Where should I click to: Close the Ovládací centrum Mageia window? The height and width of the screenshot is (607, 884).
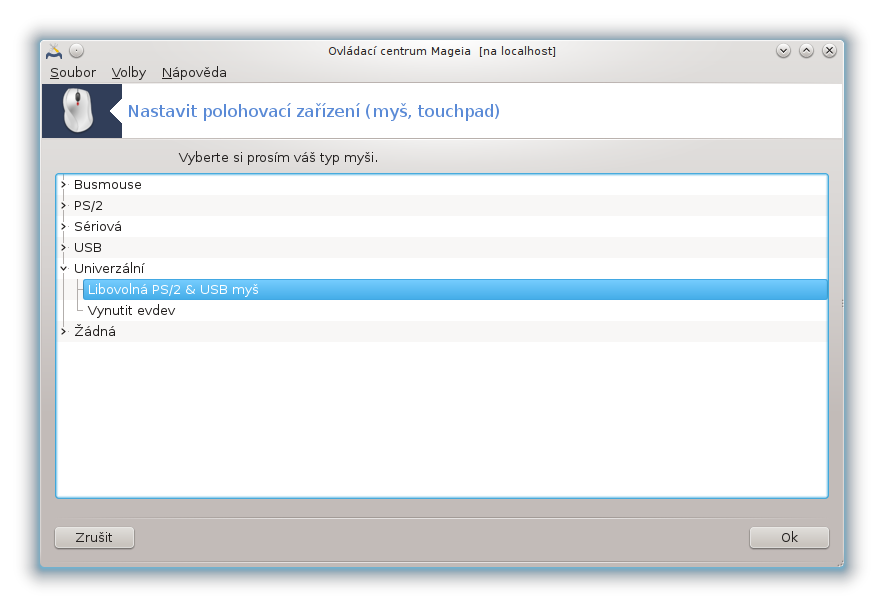pos(829,51)
